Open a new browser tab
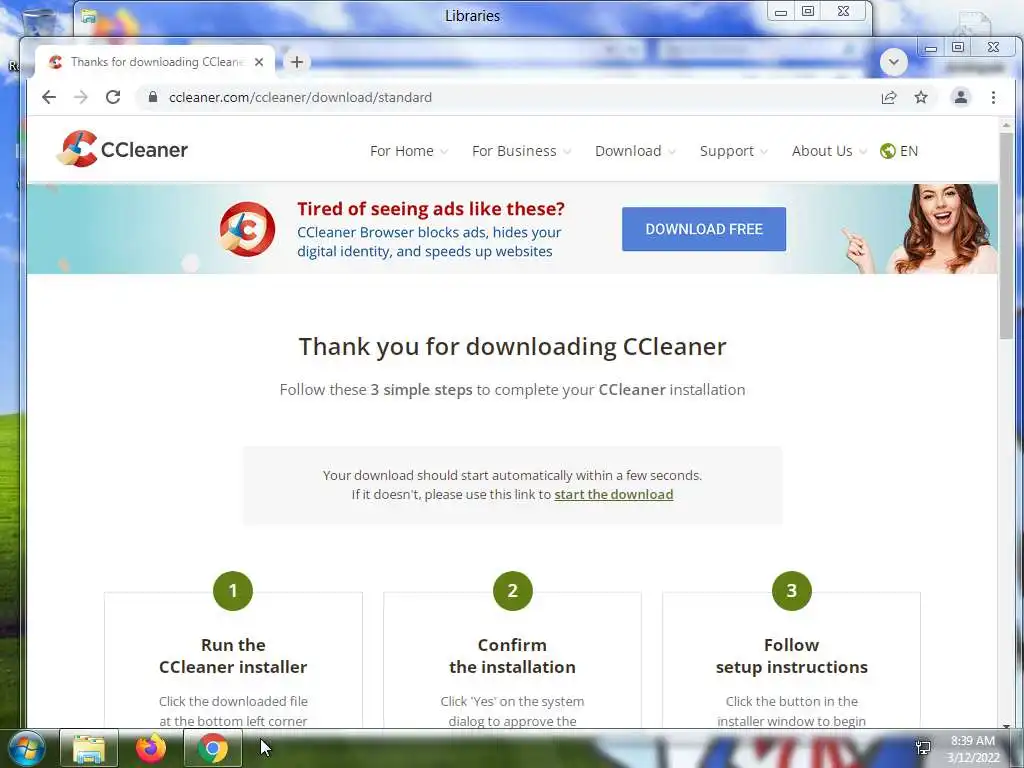 [x=297, y=62]
